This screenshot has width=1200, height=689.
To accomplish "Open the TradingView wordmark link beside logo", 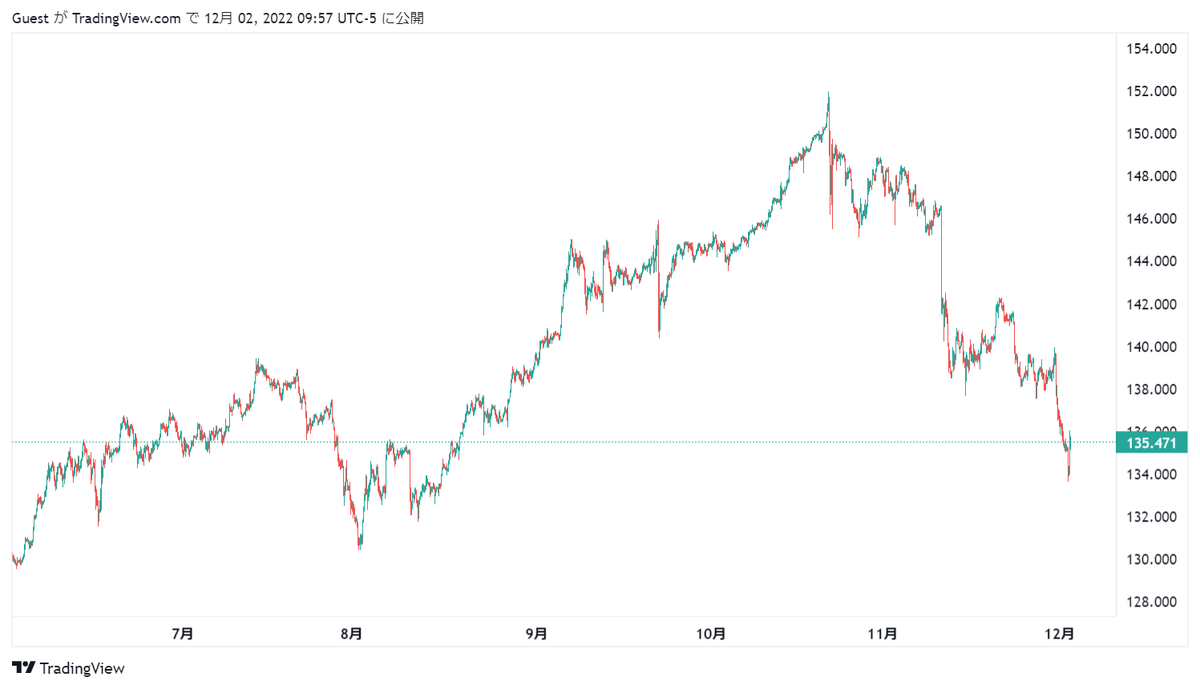I will [x=83, y=668].
